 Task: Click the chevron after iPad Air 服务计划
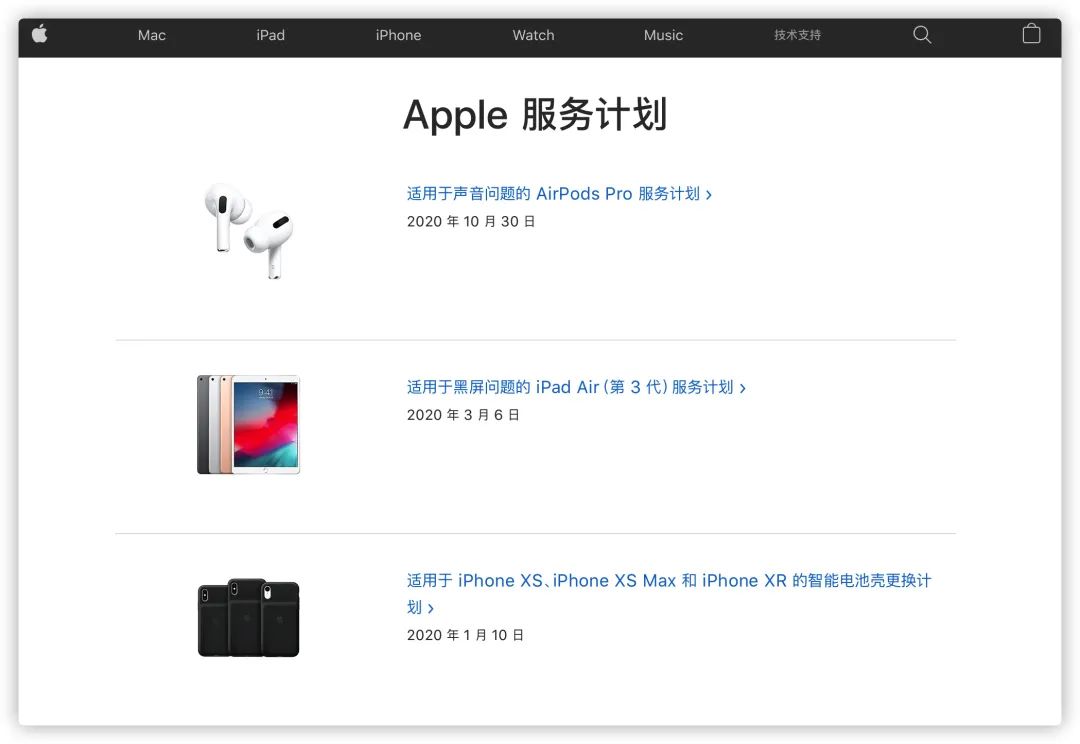742,389
